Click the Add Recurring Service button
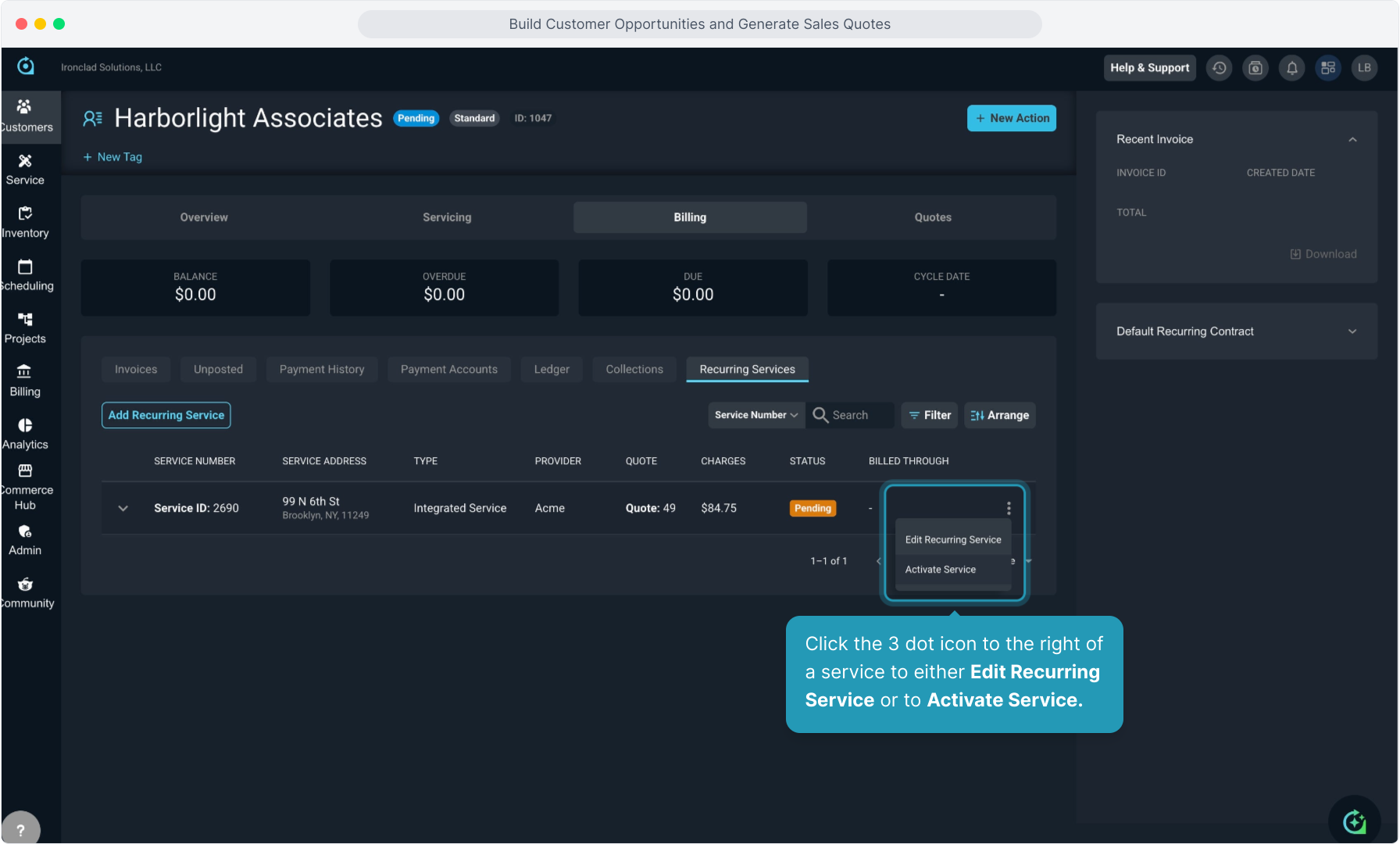Image resolution: width=1400 pixels, height=844 pixels. pyautogui.click(x=166, y=415)
